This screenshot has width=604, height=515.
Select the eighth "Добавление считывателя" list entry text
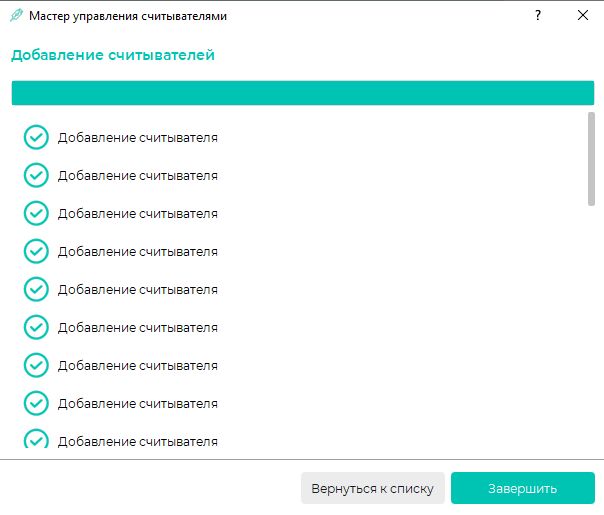[x=138, y=403]
